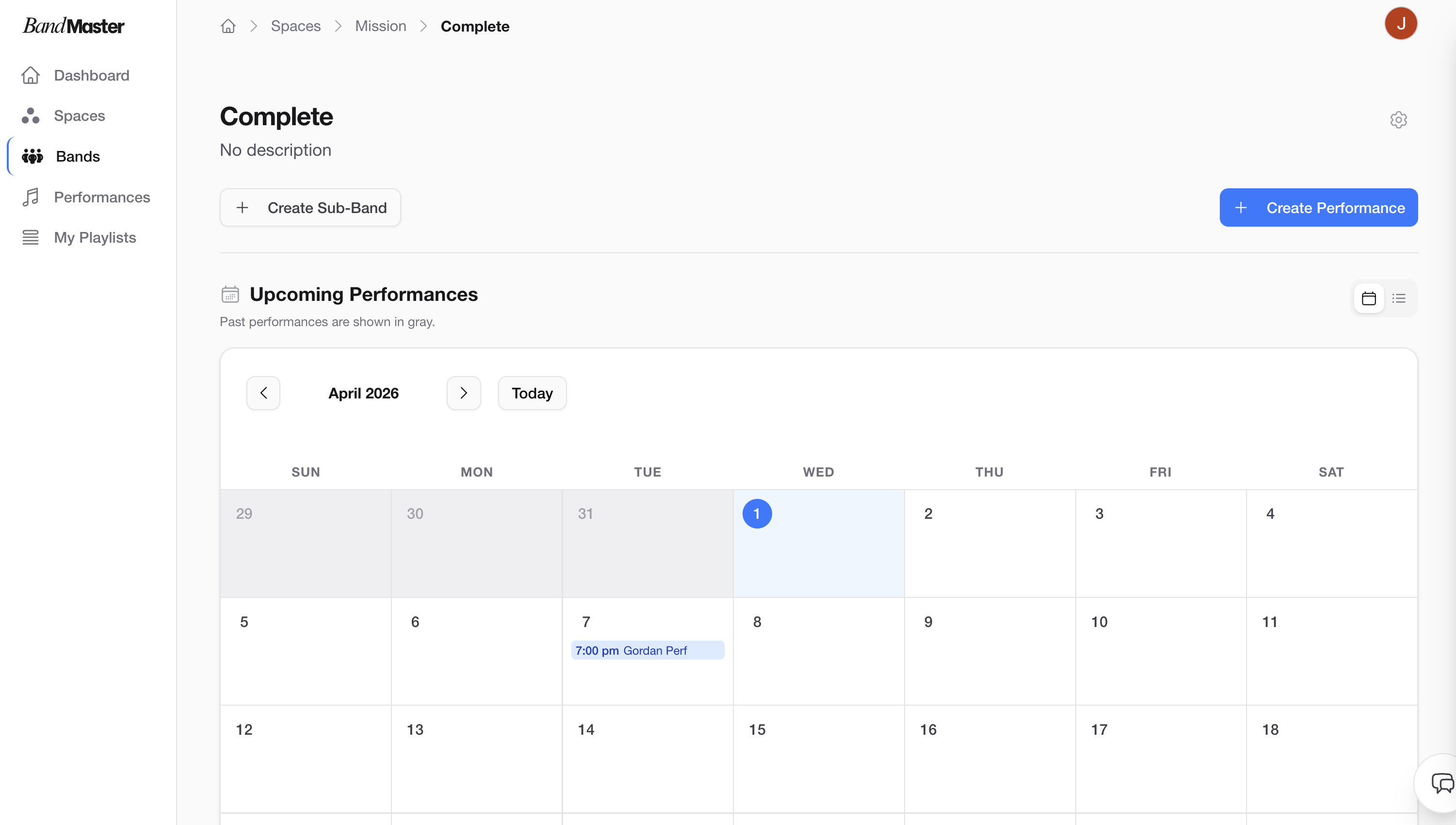
Task: Click Create Sub-Band button
Action: pos(310,207)
